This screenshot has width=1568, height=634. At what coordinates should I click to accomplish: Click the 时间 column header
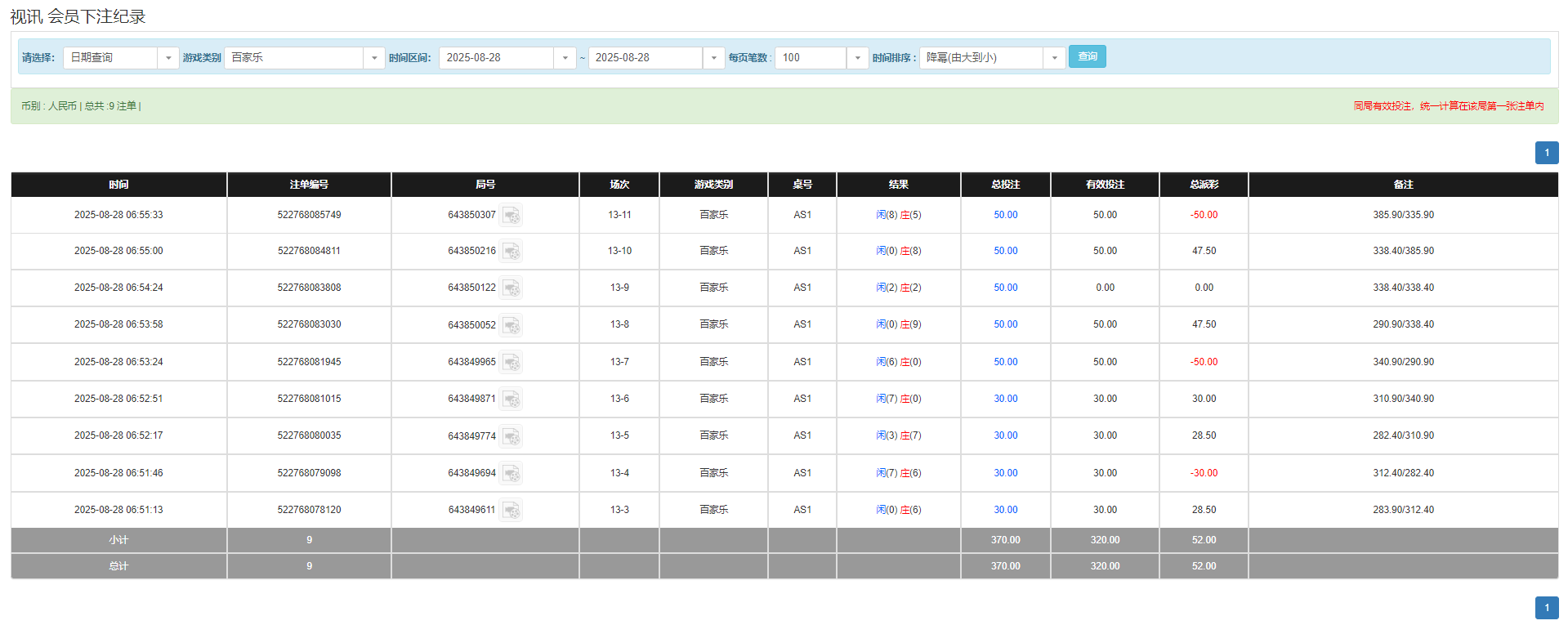point(118,185)
